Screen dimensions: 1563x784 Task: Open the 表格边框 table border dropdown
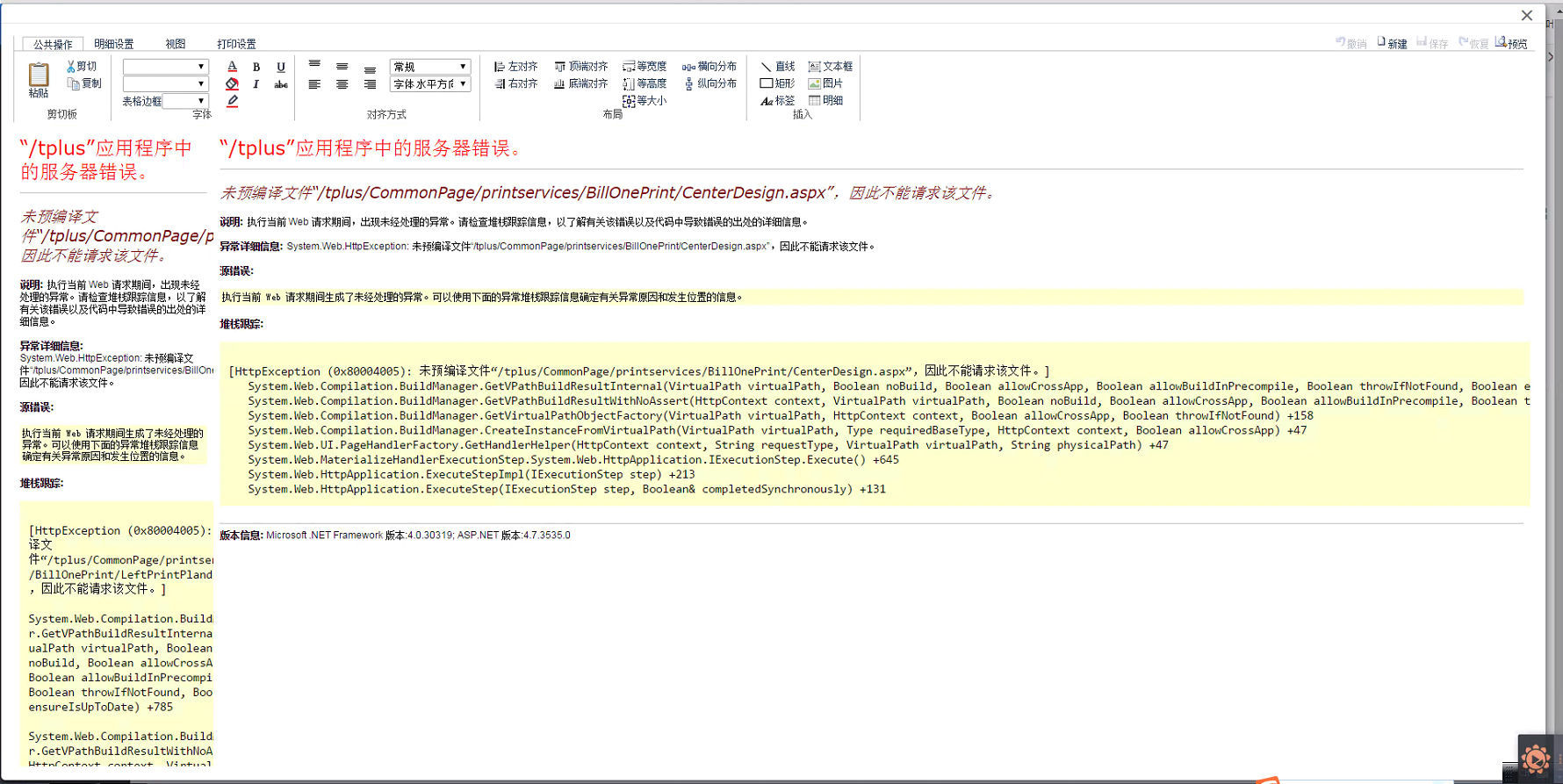coord(185,101)
